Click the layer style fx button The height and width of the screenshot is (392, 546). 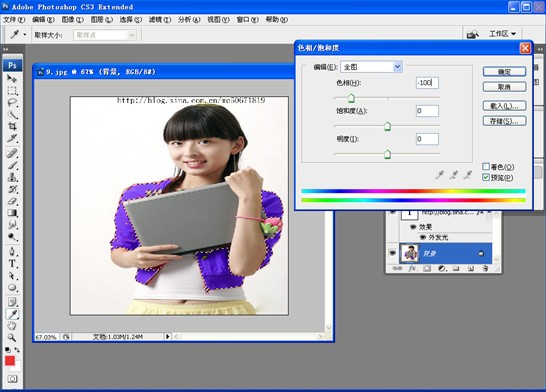click(x=412, y=268)
